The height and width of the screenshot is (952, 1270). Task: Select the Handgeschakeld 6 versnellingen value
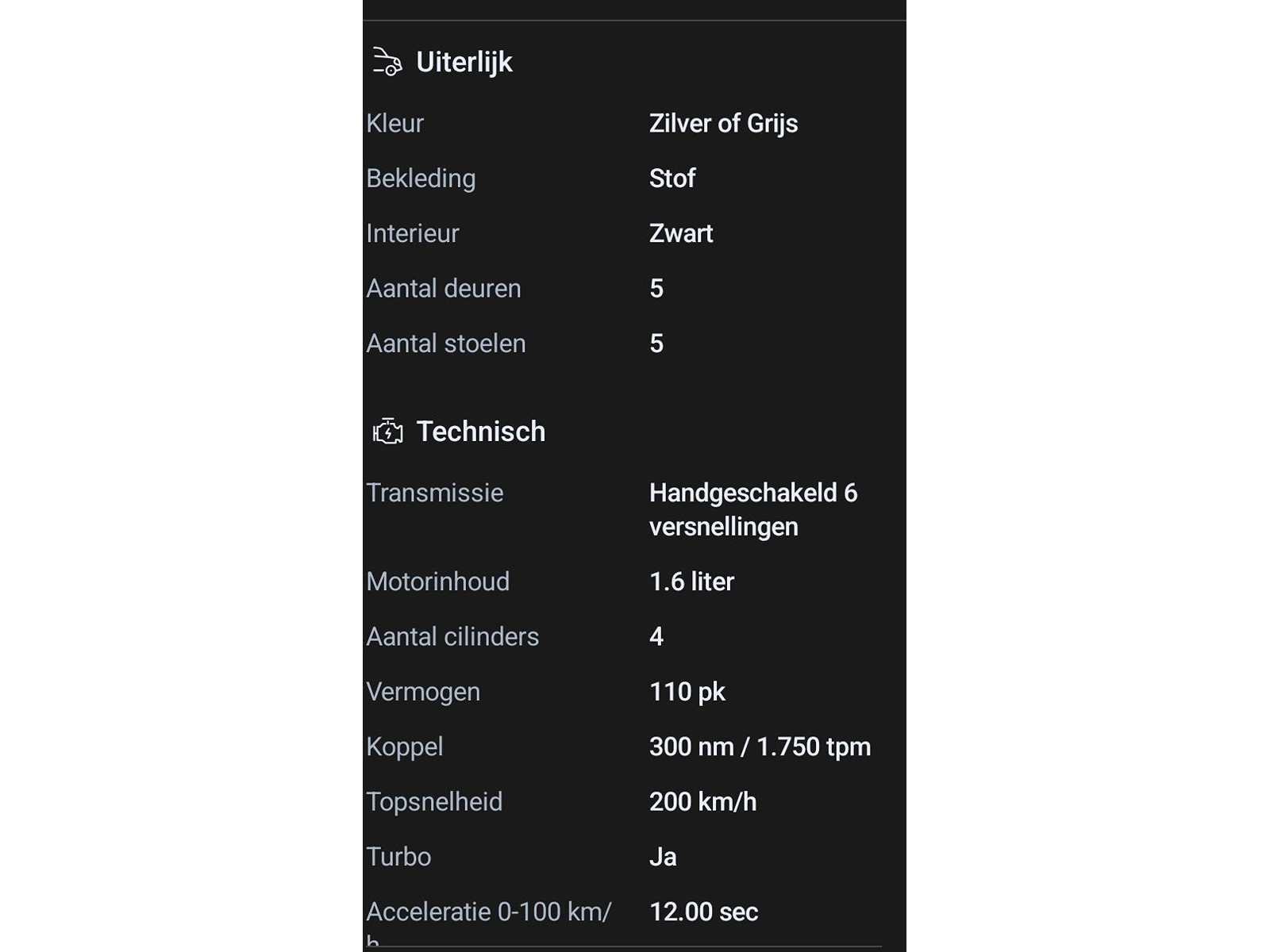click(752, 509)
